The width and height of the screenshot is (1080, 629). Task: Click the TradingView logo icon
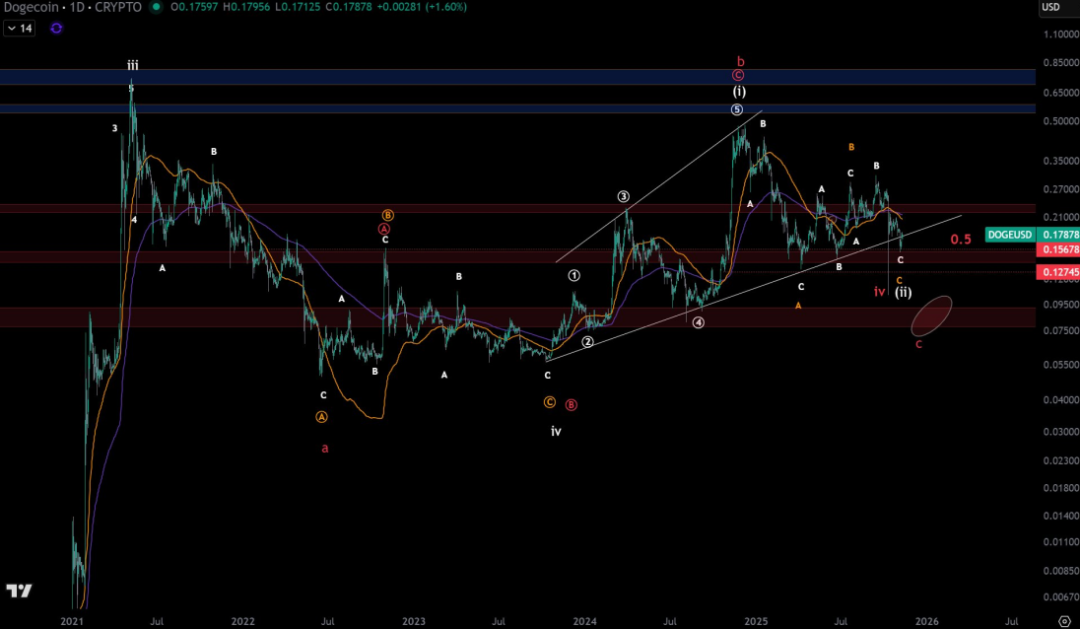pyautogui.click(x=18, y=591)
